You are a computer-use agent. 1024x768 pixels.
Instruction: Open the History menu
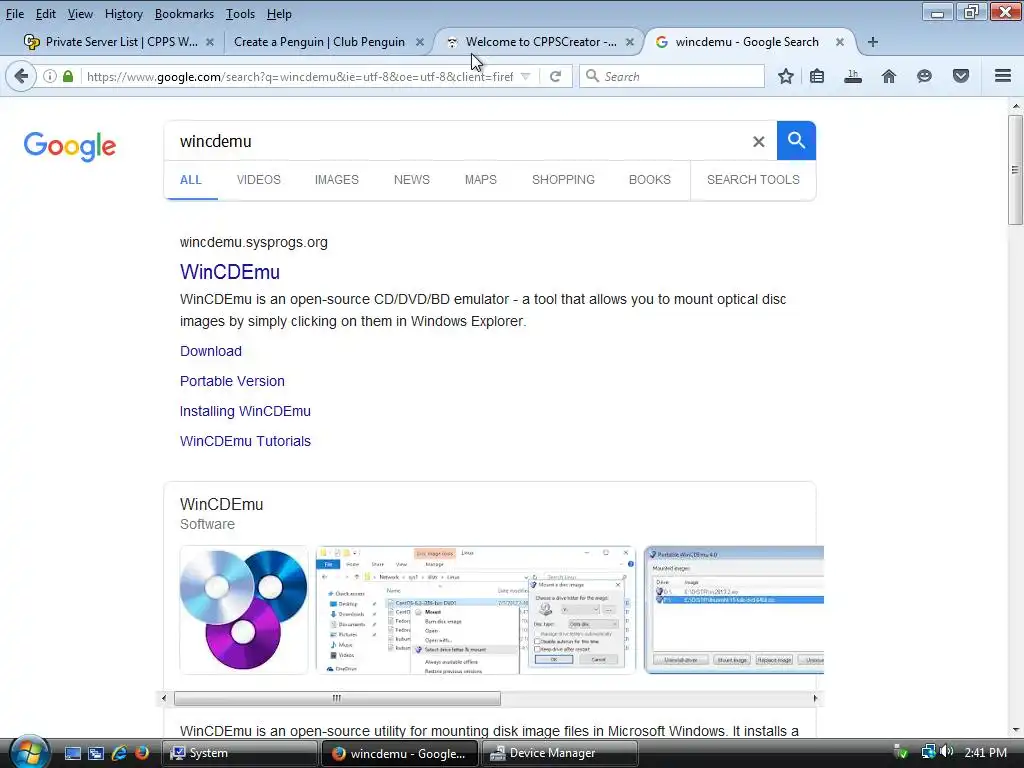(123, 14)
